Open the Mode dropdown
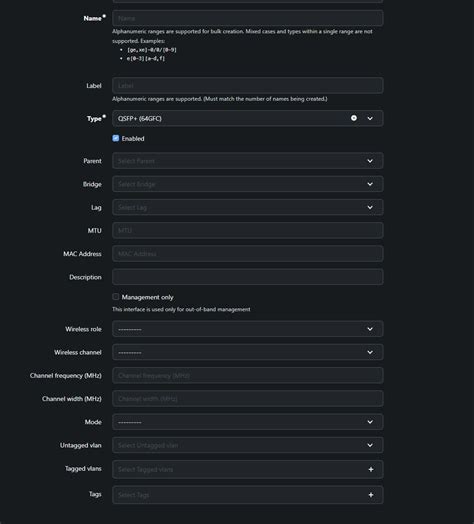The height and width of the screenshot is (524, 474). coord(248,422)
